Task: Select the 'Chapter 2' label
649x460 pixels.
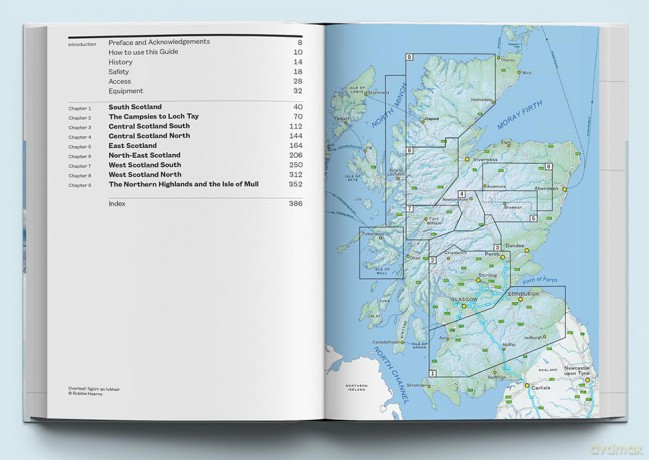Action: click(x=79, y=118)
